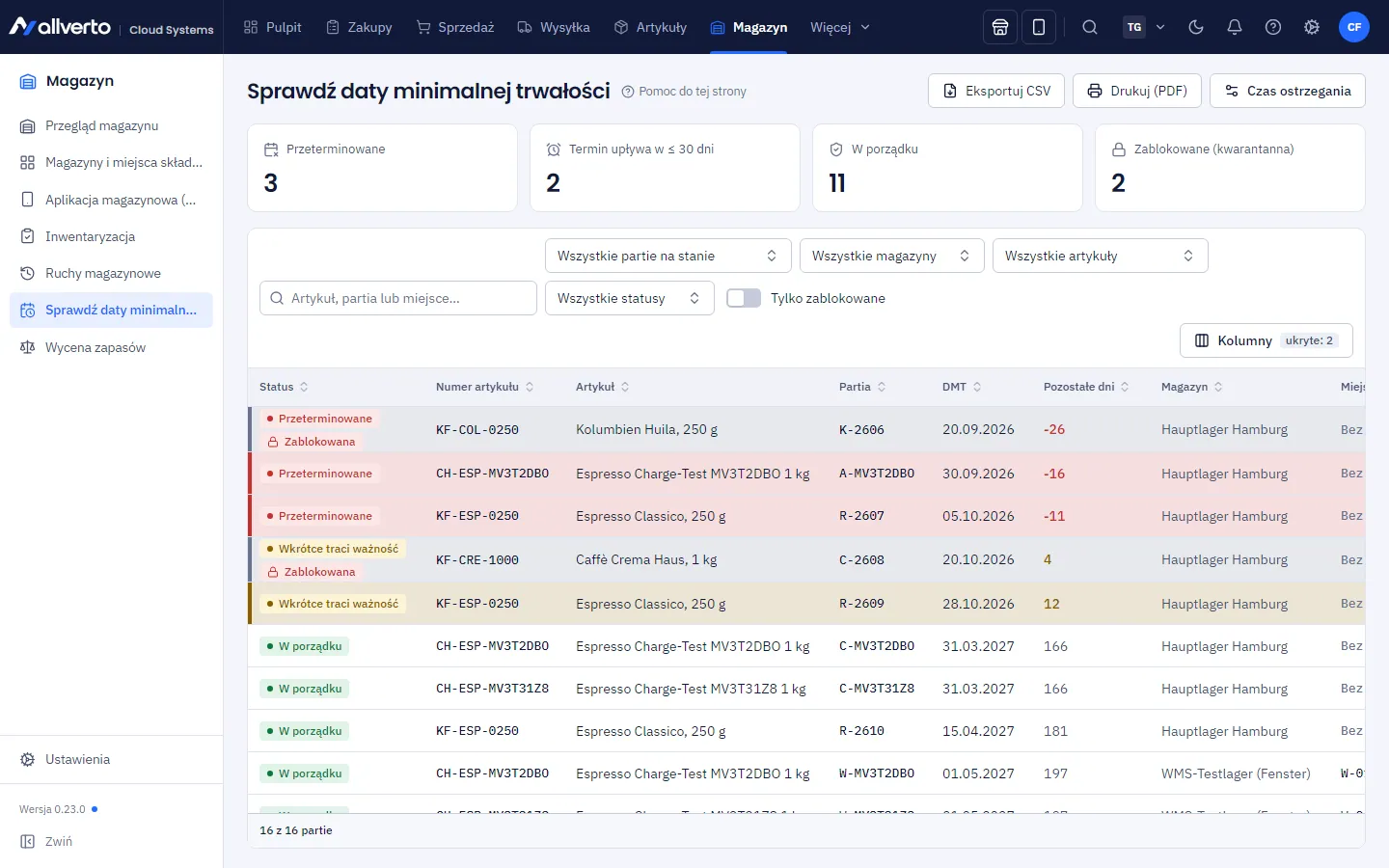Sort table by Pozostałe dni column

click(x=1086, y=387)
